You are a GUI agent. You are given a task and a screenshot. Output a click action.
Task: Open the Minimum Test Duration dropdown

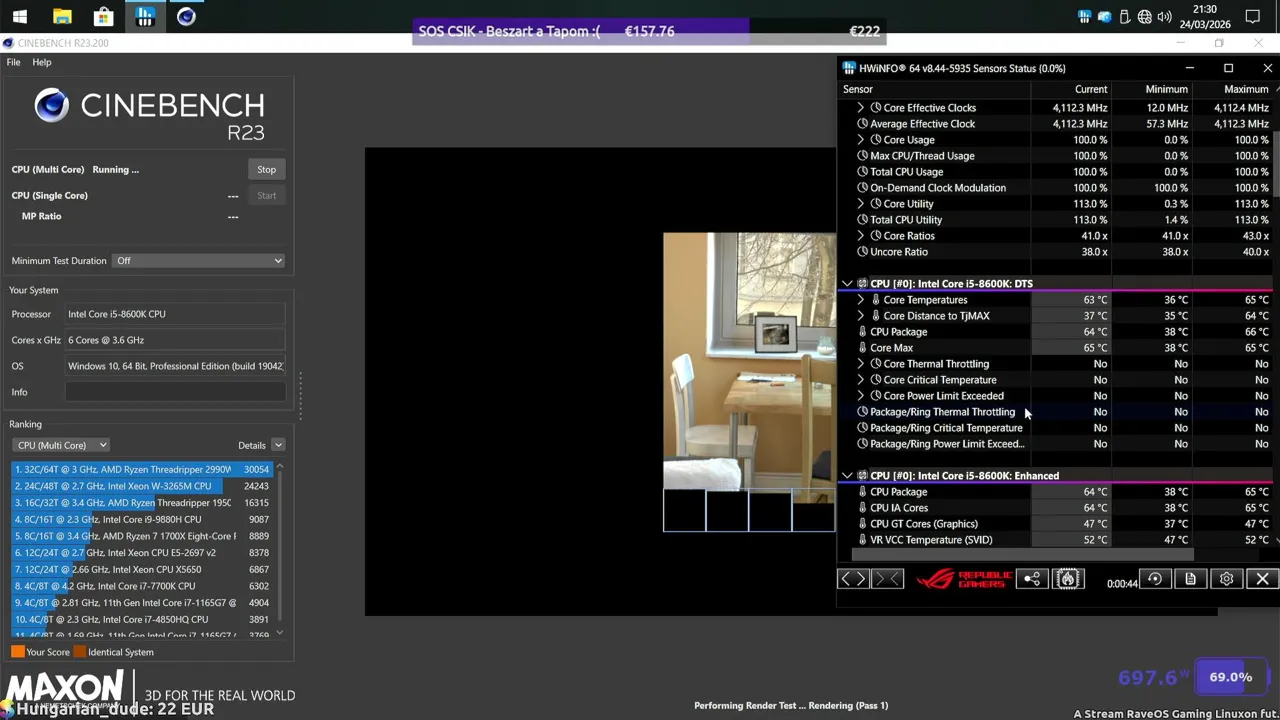199,260
